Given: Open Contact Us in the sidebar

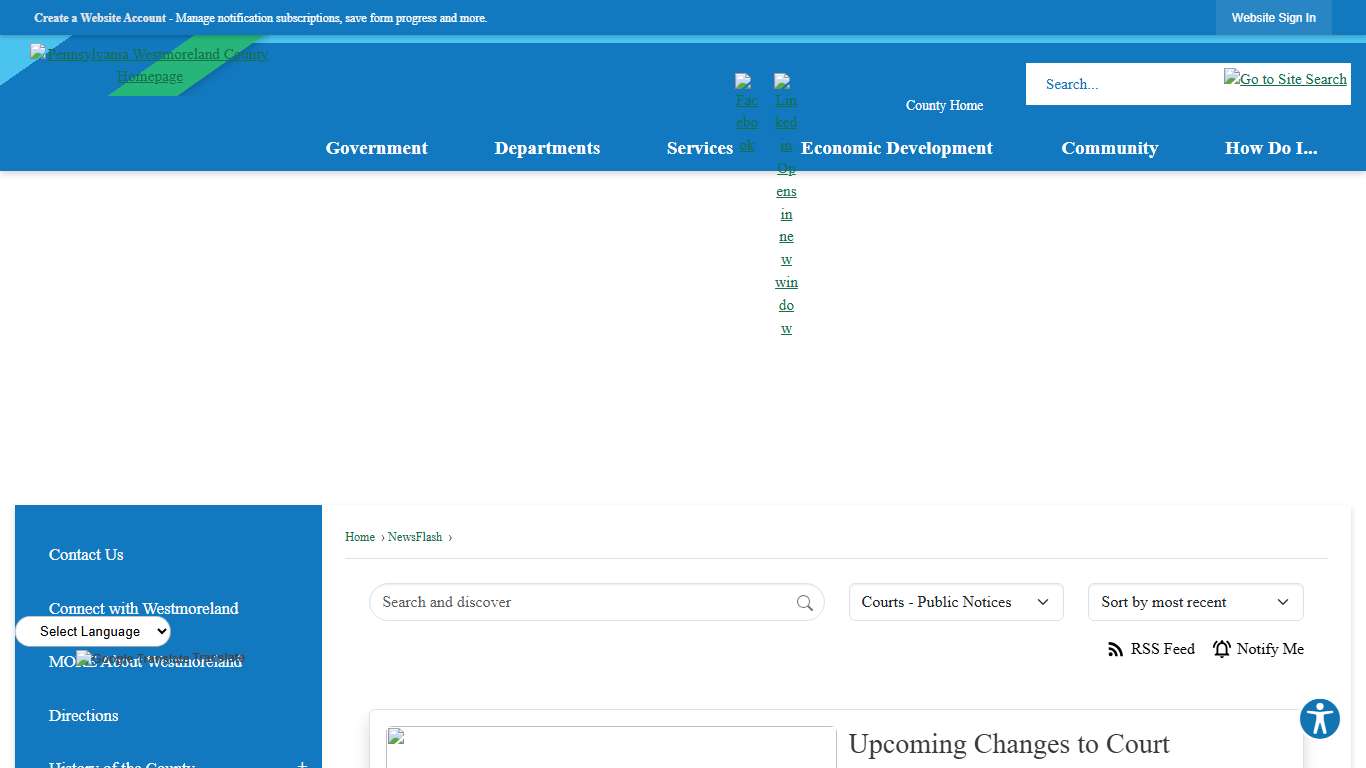Looking at the screenshot, I should (86, 555).
